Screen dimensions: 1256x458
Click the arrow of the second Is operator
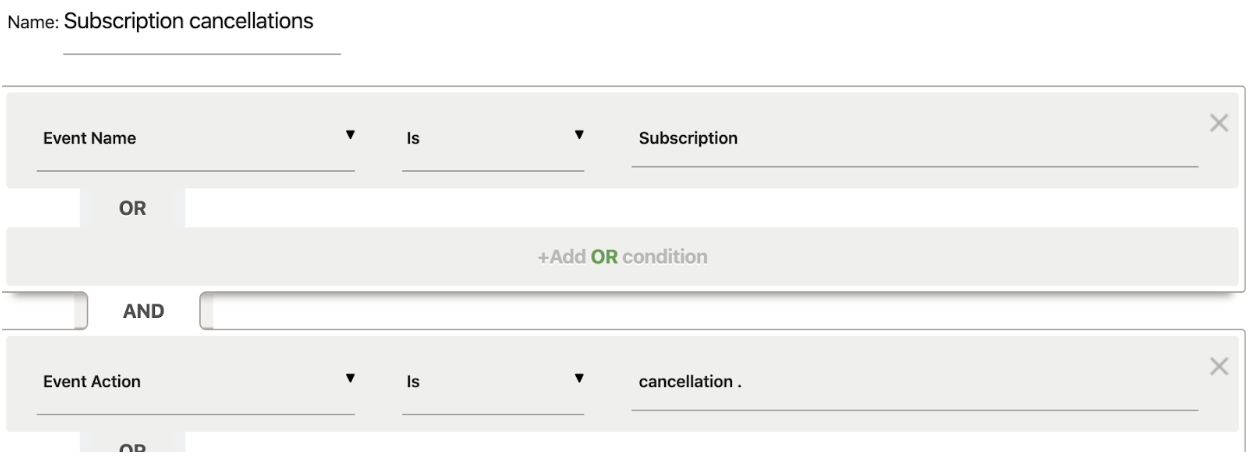pyautogui.click(x=578, y=378)
